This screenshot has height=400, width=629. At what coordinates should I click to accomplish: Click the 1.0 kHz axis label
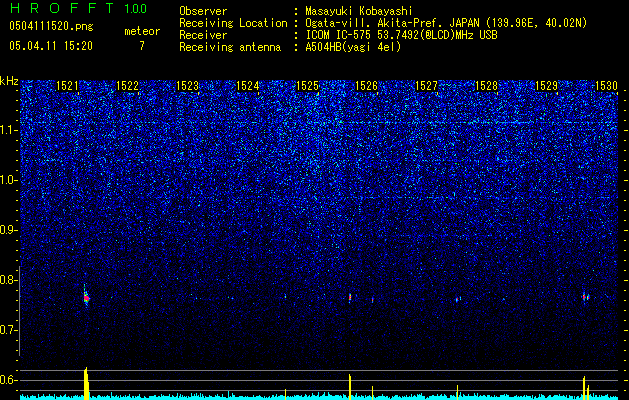(9, 180)
